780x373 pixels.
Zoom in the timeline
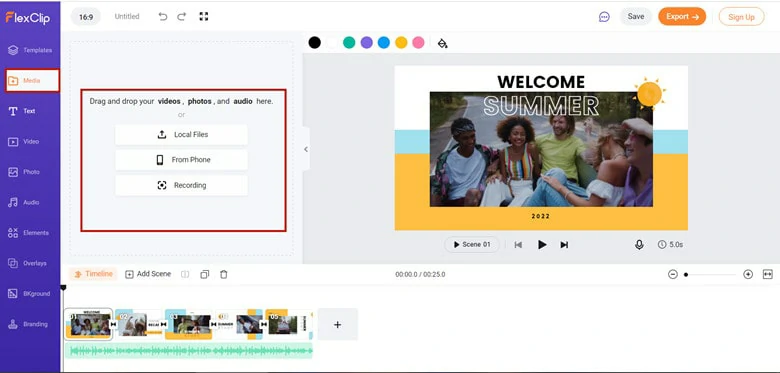point(748,275)
